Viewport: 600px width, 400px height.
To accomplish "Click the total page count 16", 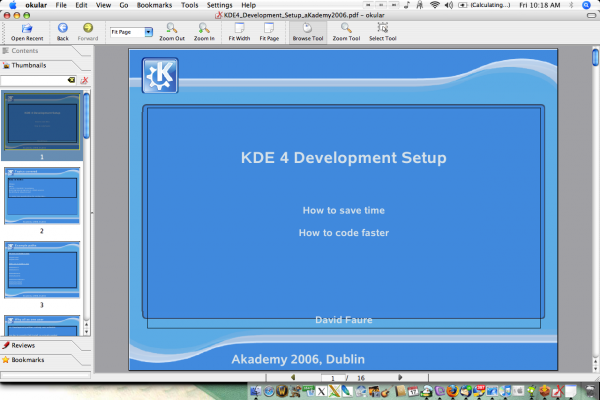I will 361,378.
